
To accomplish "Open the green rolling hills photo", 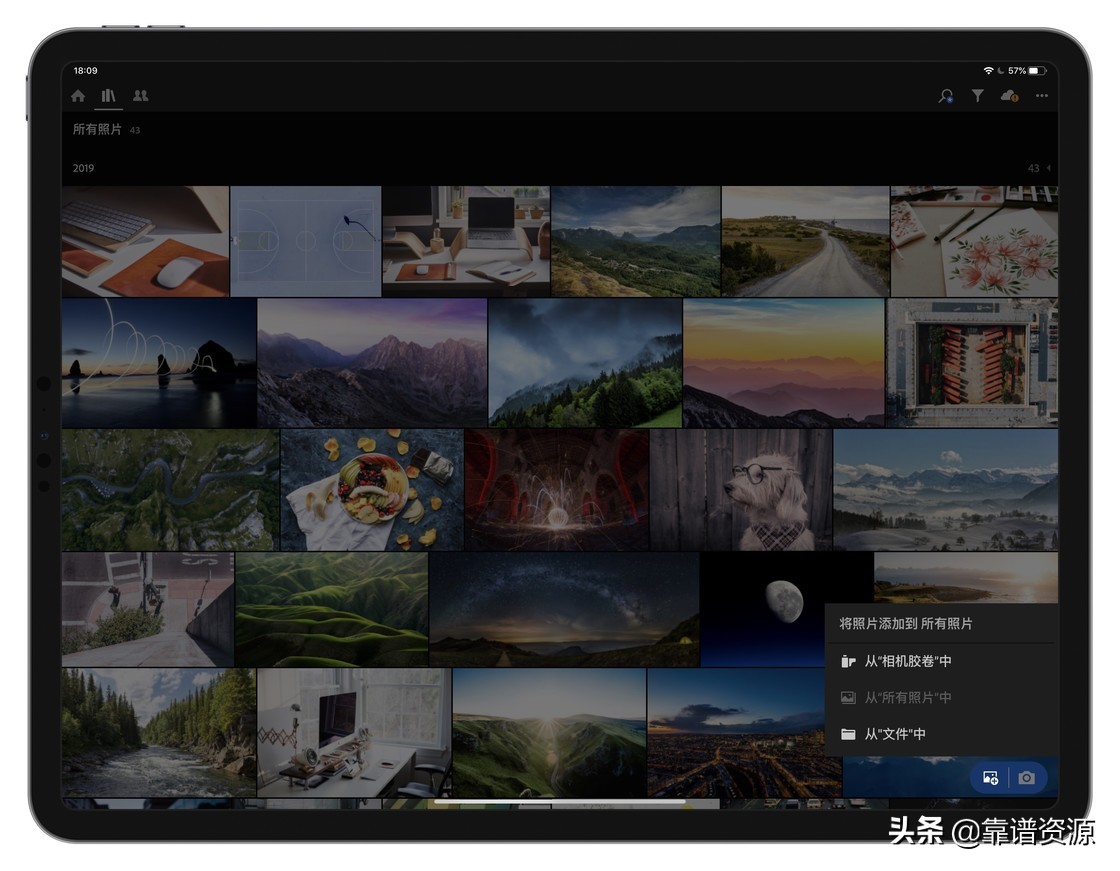I will click(331, 609).
